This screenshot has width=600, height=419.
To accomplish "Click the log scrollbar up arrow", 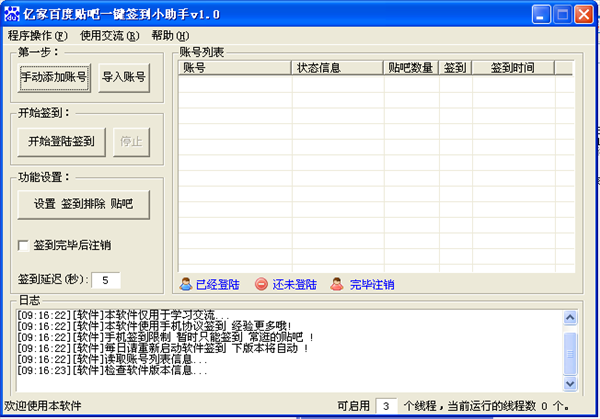I will tap(570, 318).
